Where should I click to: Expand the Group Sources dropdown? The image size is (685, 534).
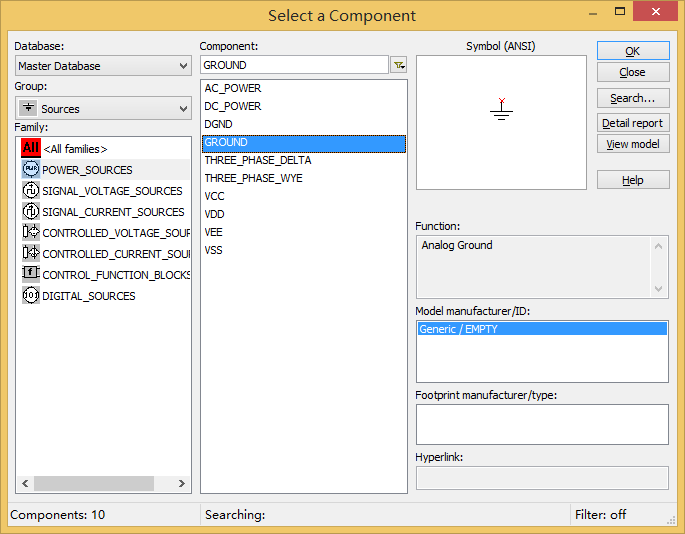103,109
